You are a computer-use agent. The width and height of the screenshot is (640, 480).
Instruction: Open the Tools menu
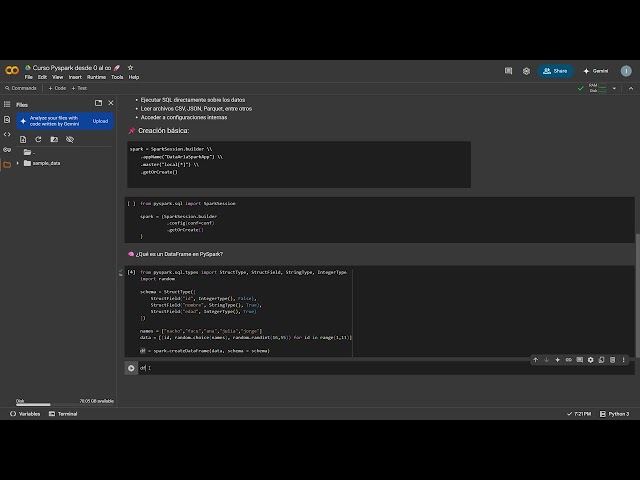tap(117, 77)
